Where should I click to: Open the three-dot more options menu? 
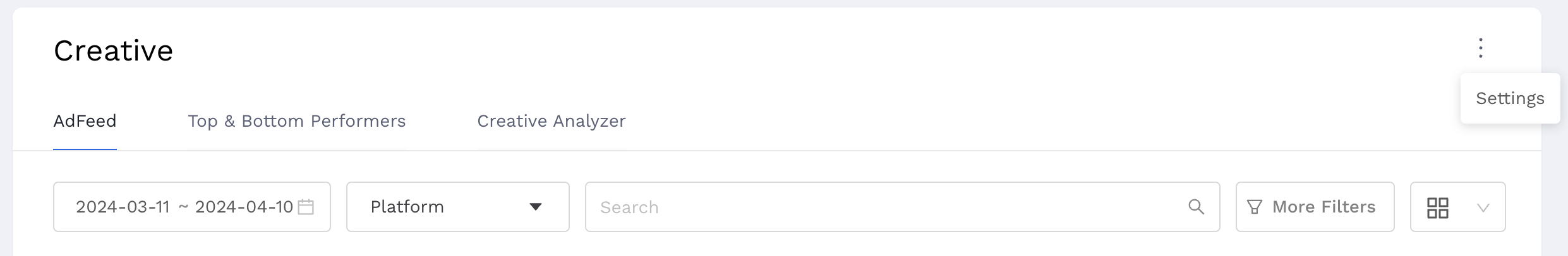click(1480, 48)
